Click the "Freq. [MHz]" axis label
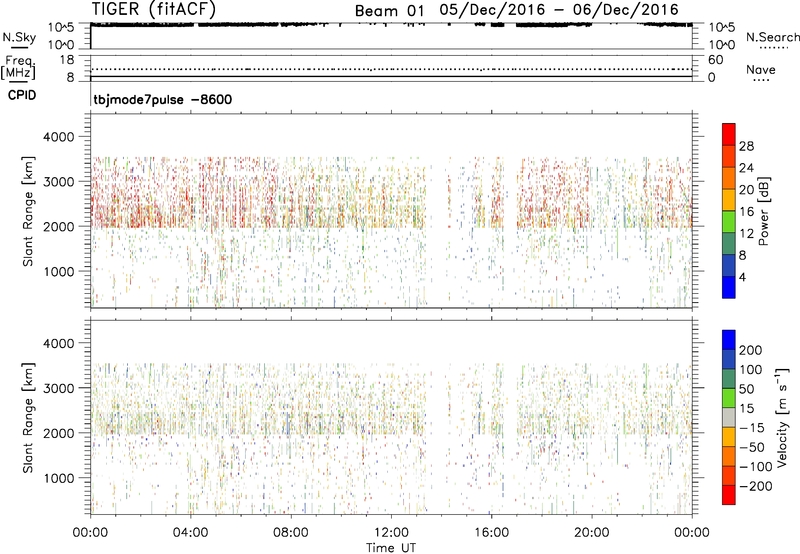This screenshot has height=554, width=800. (x=19, y=67)
